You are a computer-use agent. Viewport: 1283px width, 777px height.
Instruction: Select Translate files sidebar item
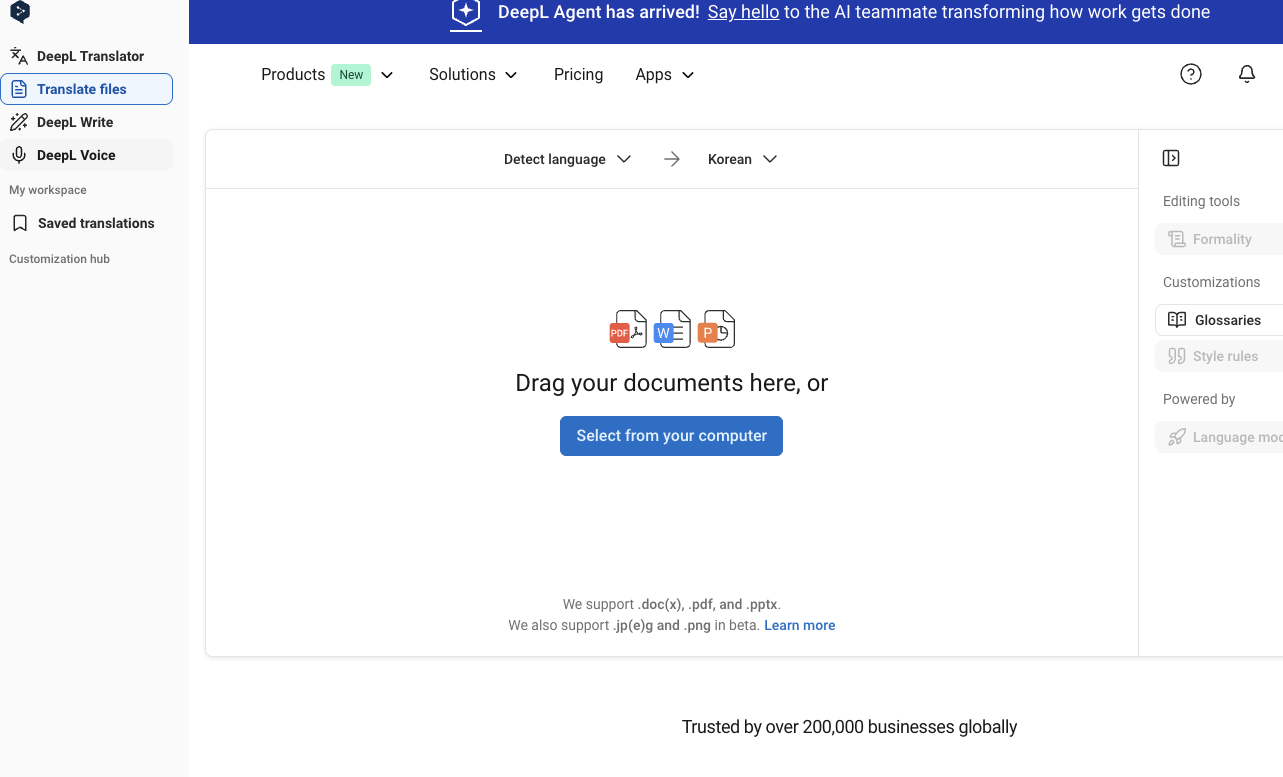(x=87, y=89)
